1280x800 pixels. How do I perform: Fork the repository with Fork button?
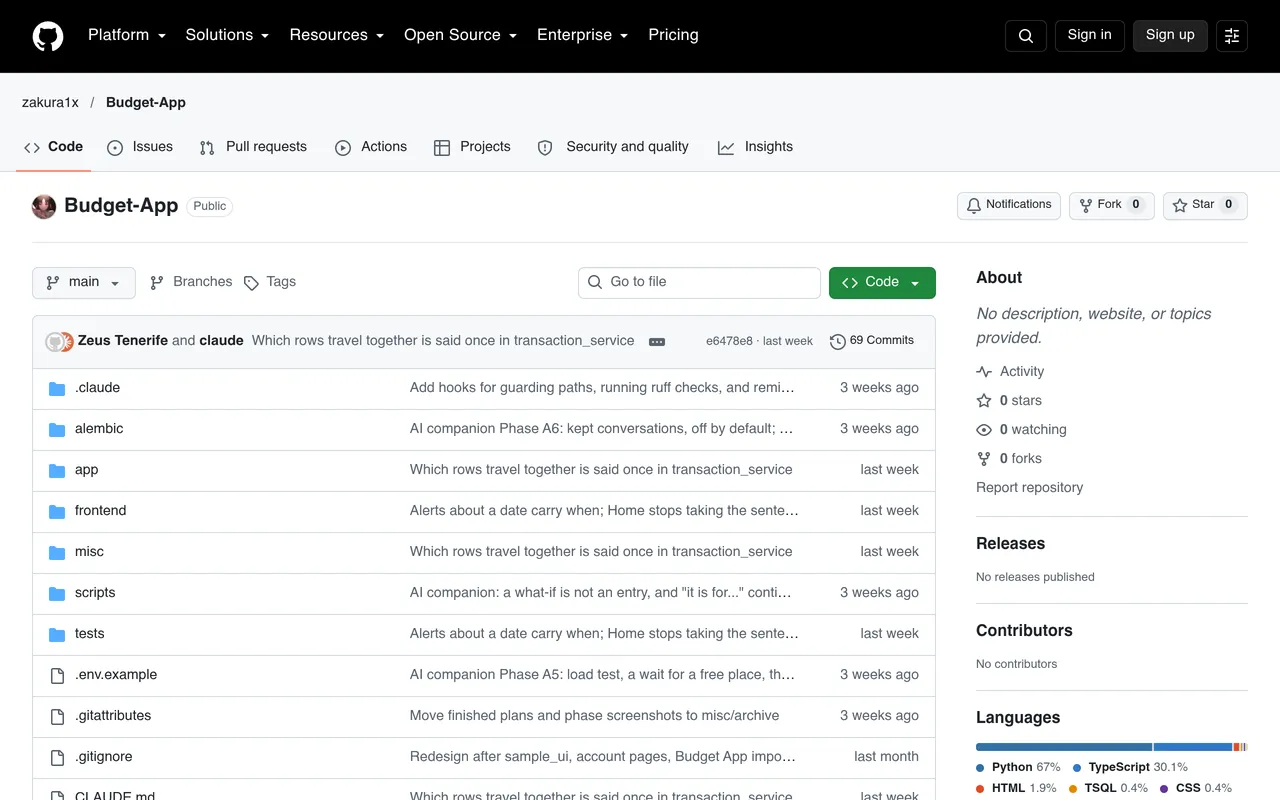(1112, 205)
